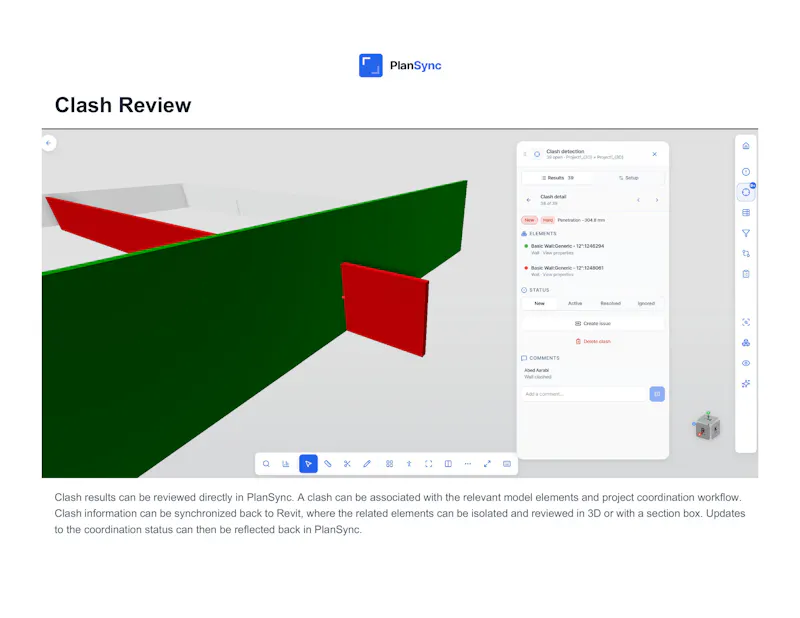Open the more options ellipsis in toolbar
This screenshot has height=618, width=800.
click(x=468, y=464)
